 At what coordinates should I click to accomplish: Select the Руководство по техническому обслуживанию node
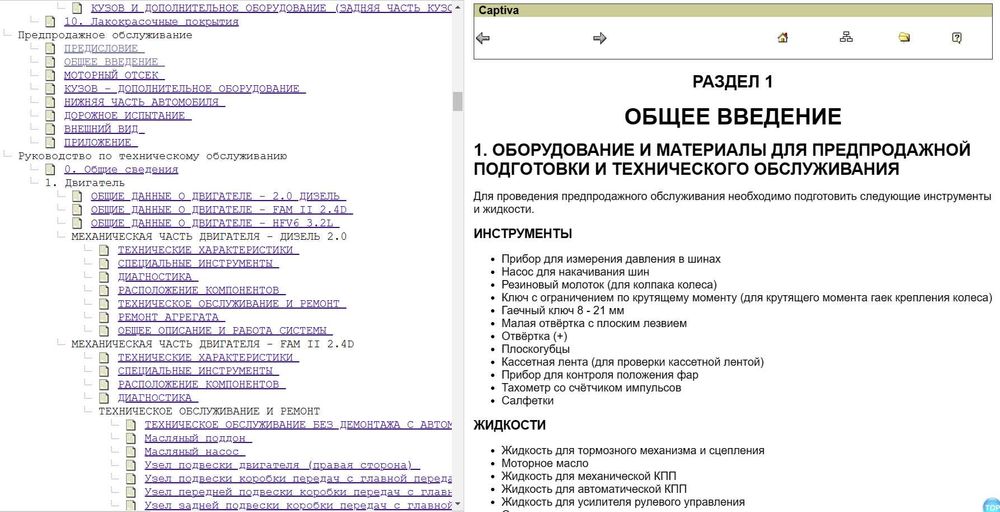[x=152, y=156]
